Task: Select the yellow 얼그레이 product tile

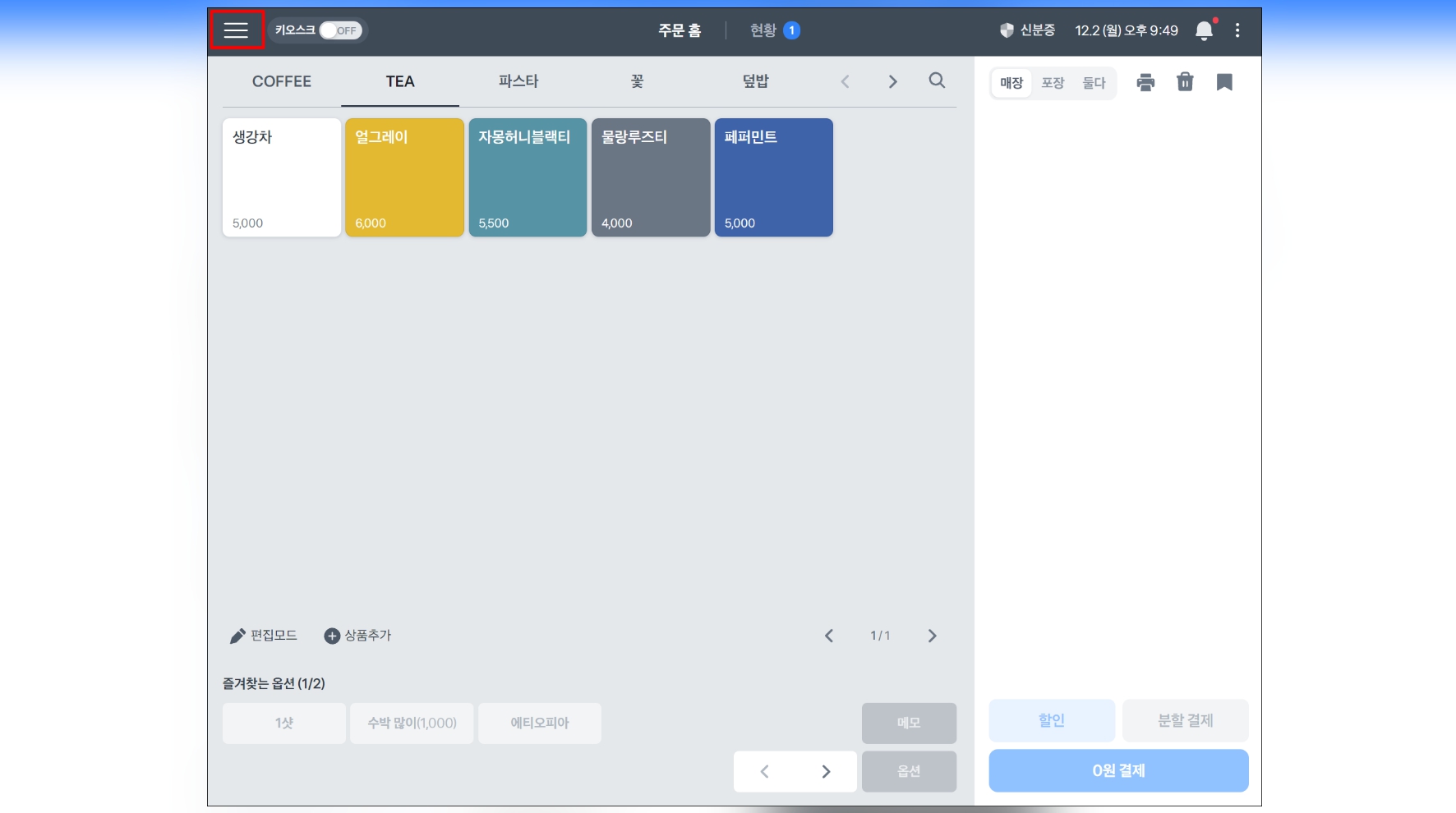Action: pos(404,177)
